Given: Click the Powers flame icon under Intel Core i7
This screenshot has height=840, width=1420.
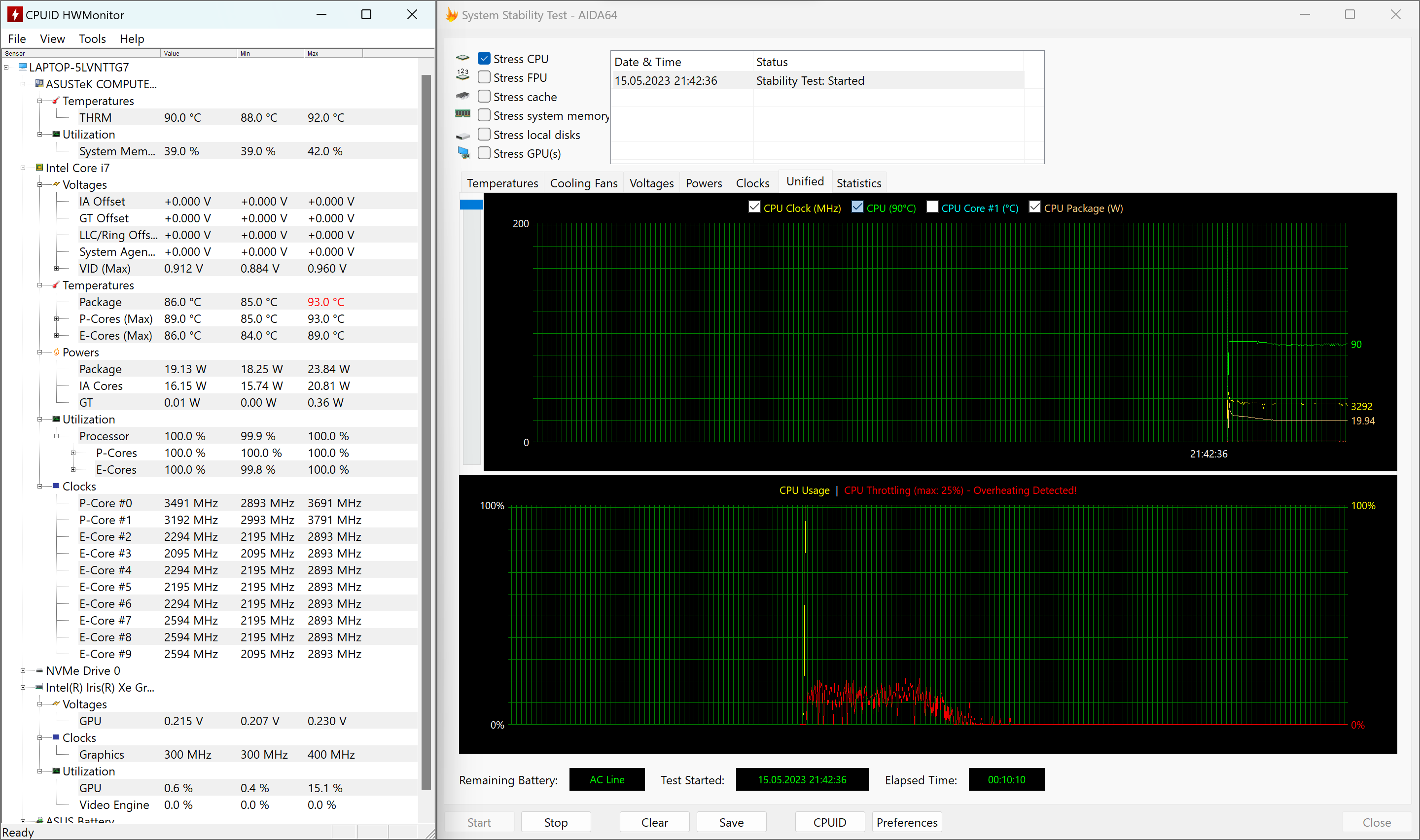Looking at the screenshot, I should [x=56, y=352].
